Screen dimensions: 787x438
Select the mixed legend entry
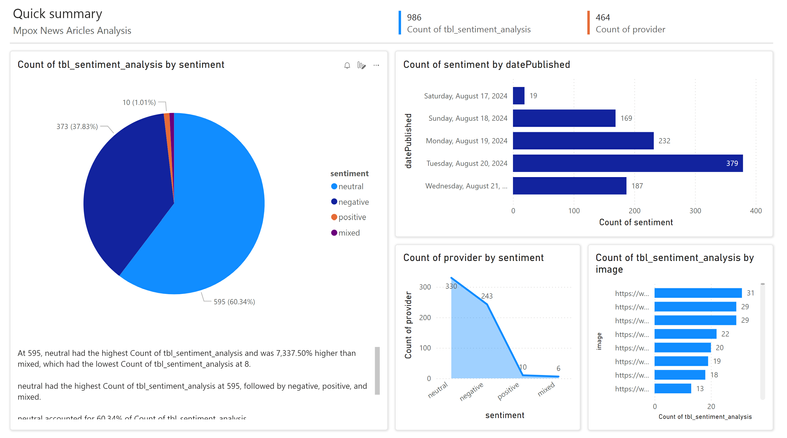click(345, 233)
